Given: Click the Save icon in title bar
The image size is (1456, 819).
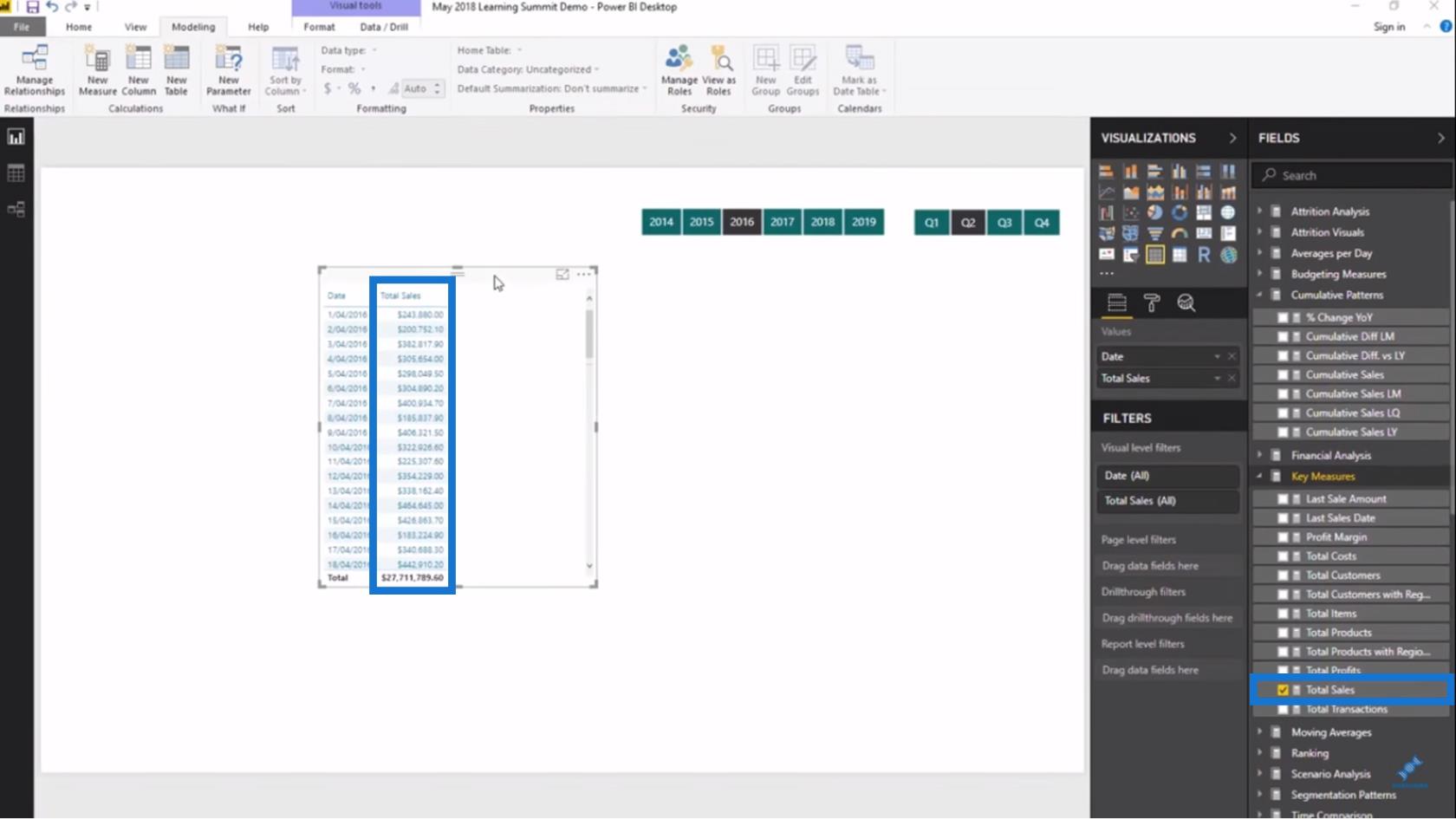Looking at the screenshot, I should click(32, 7).
